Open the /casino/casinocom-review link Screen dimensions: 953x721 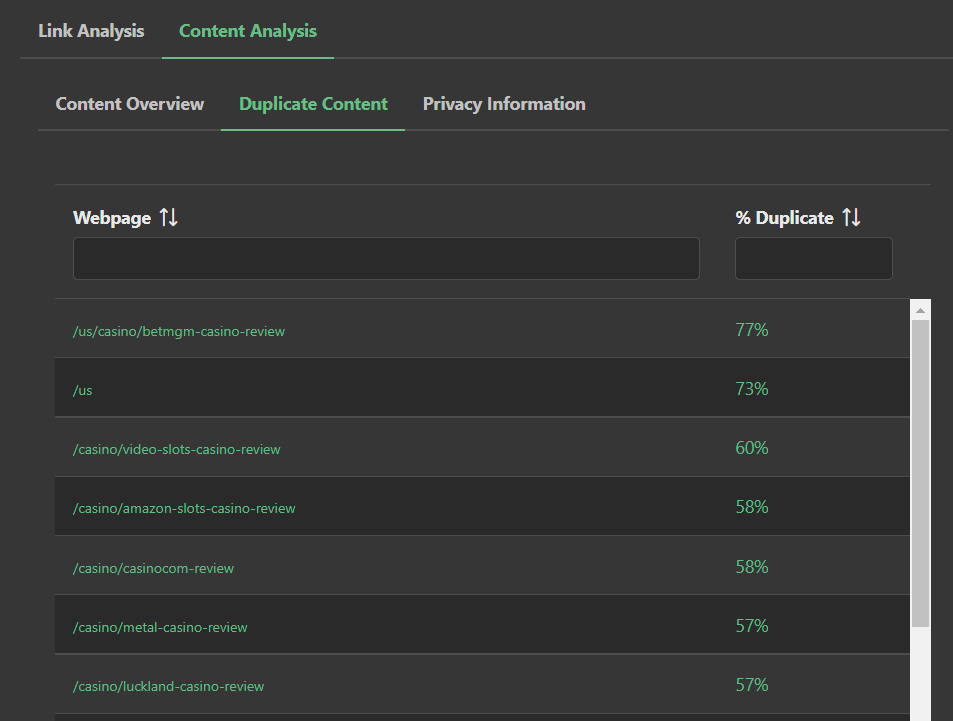[x=153, y=567]
